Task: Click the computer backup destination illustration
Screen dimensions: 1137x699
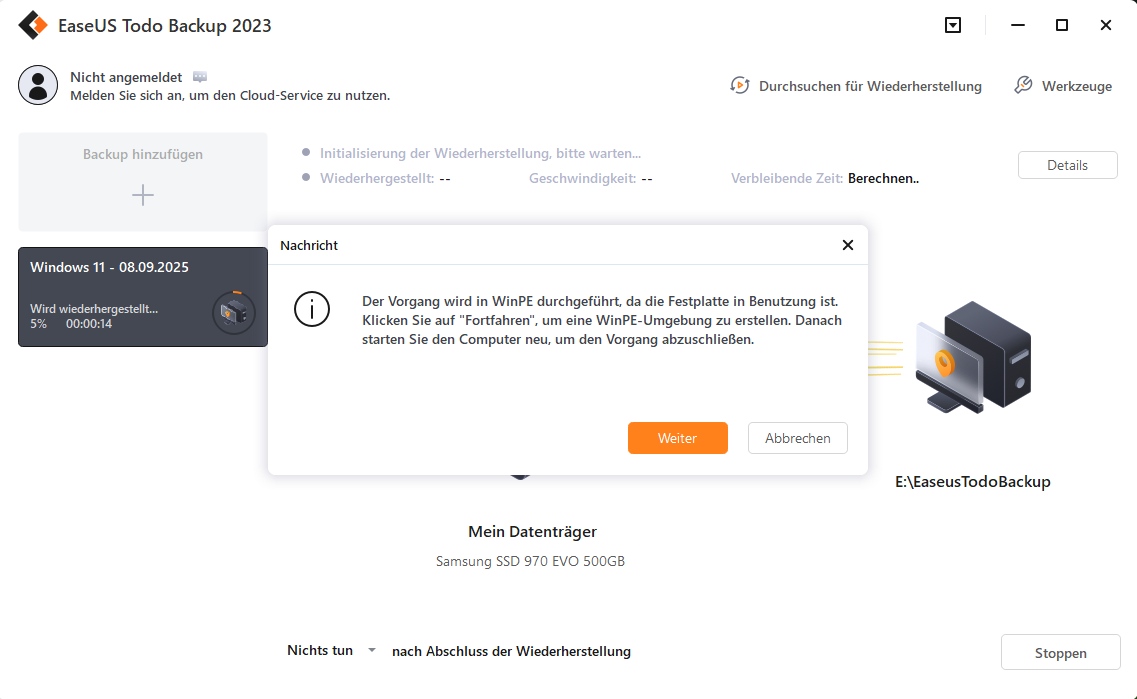Action: 972,357
